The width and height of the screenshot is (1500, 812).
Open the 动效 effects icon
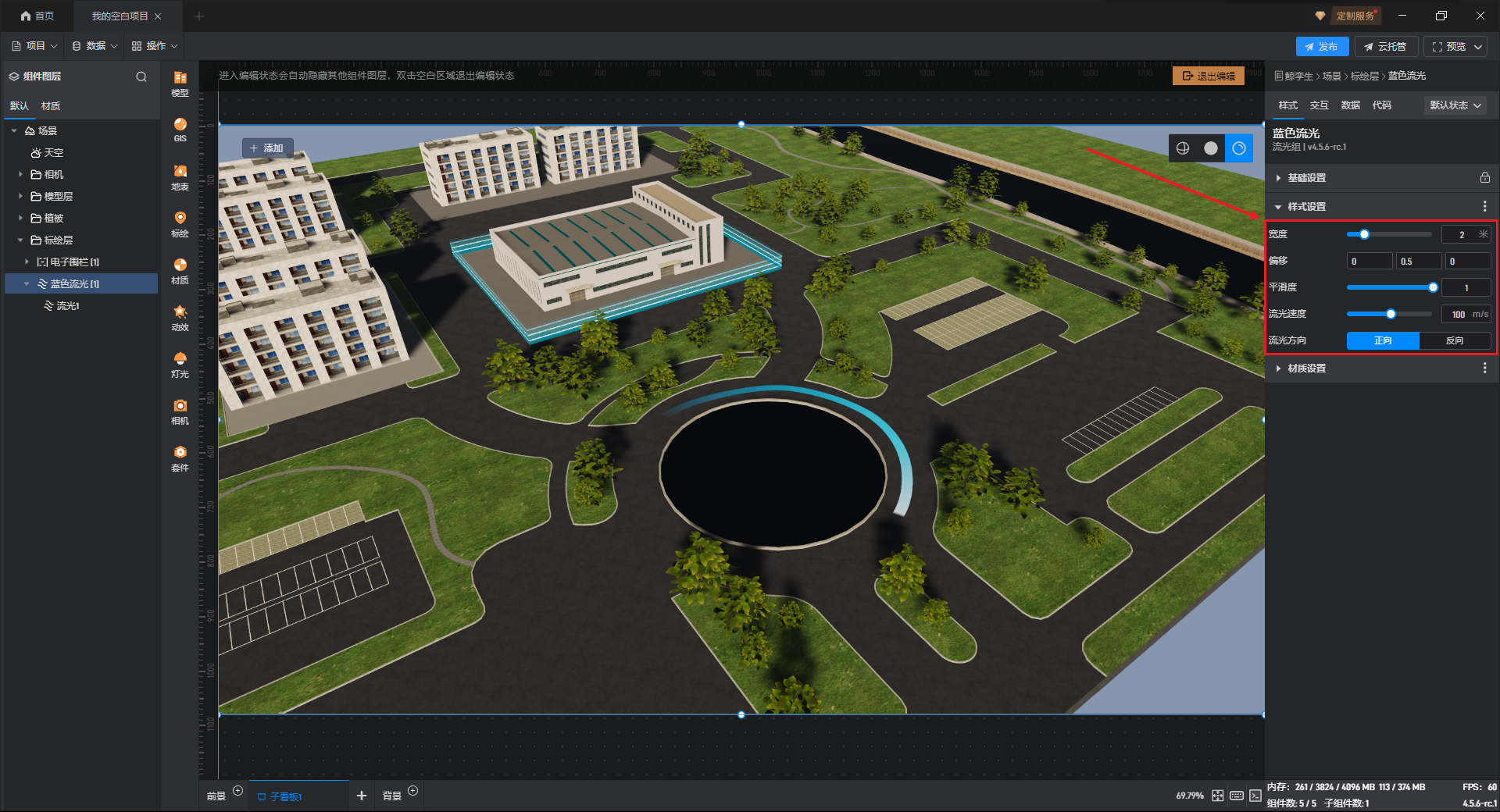click(180, 317)
